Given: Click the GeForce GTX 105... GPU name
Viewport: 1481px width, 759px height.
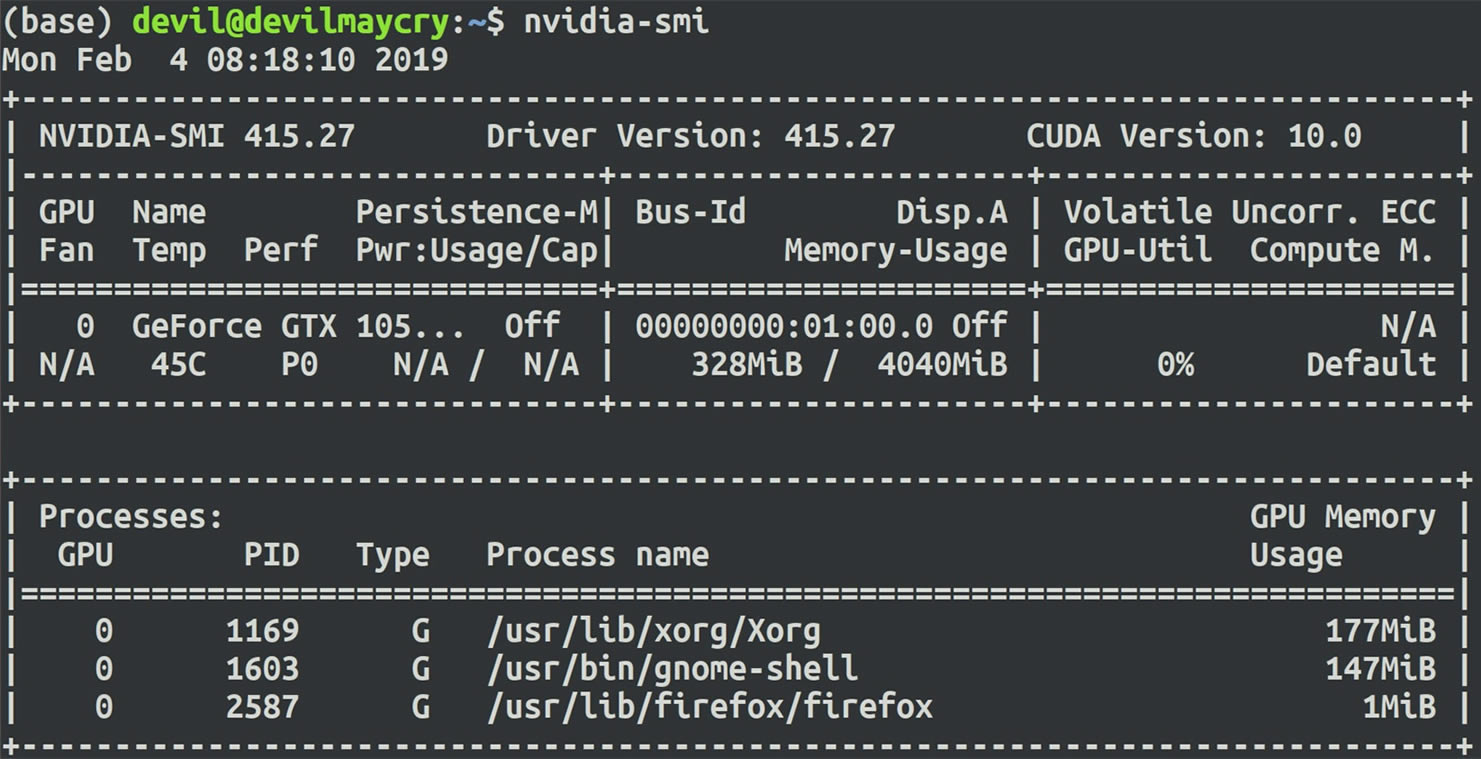Looking at the screenshot, I should point(298,326).
